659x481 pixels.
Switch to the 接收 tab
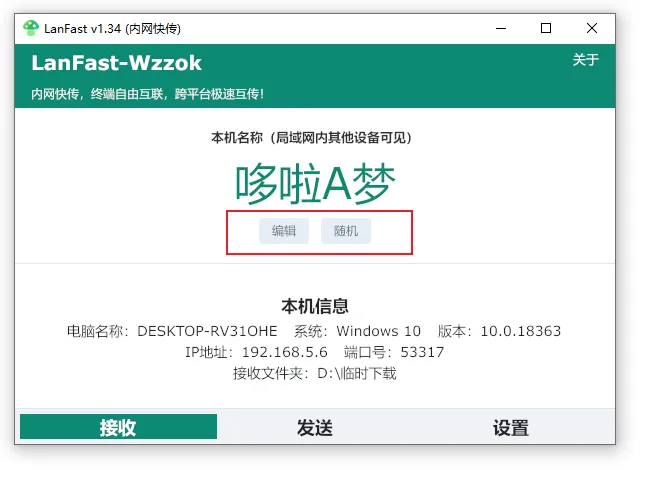pos(119,427)
